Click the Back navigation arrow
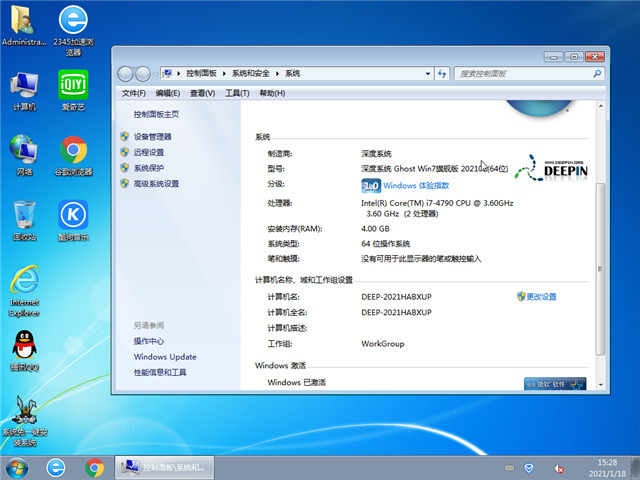This screenshot has width=640, height=480. click(x=125, y=74)
